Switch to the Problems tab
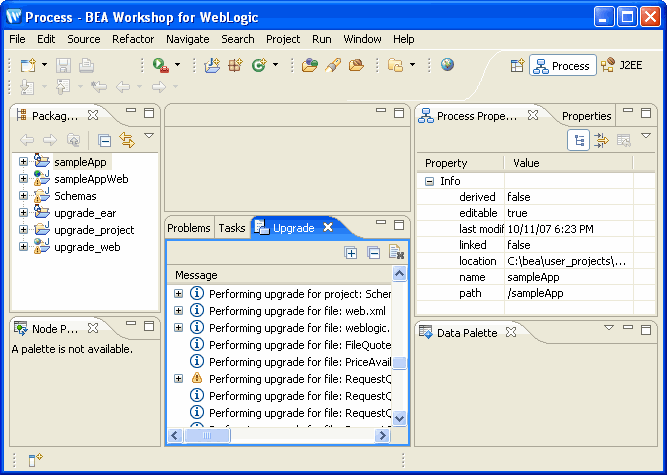 click(189, 228)
